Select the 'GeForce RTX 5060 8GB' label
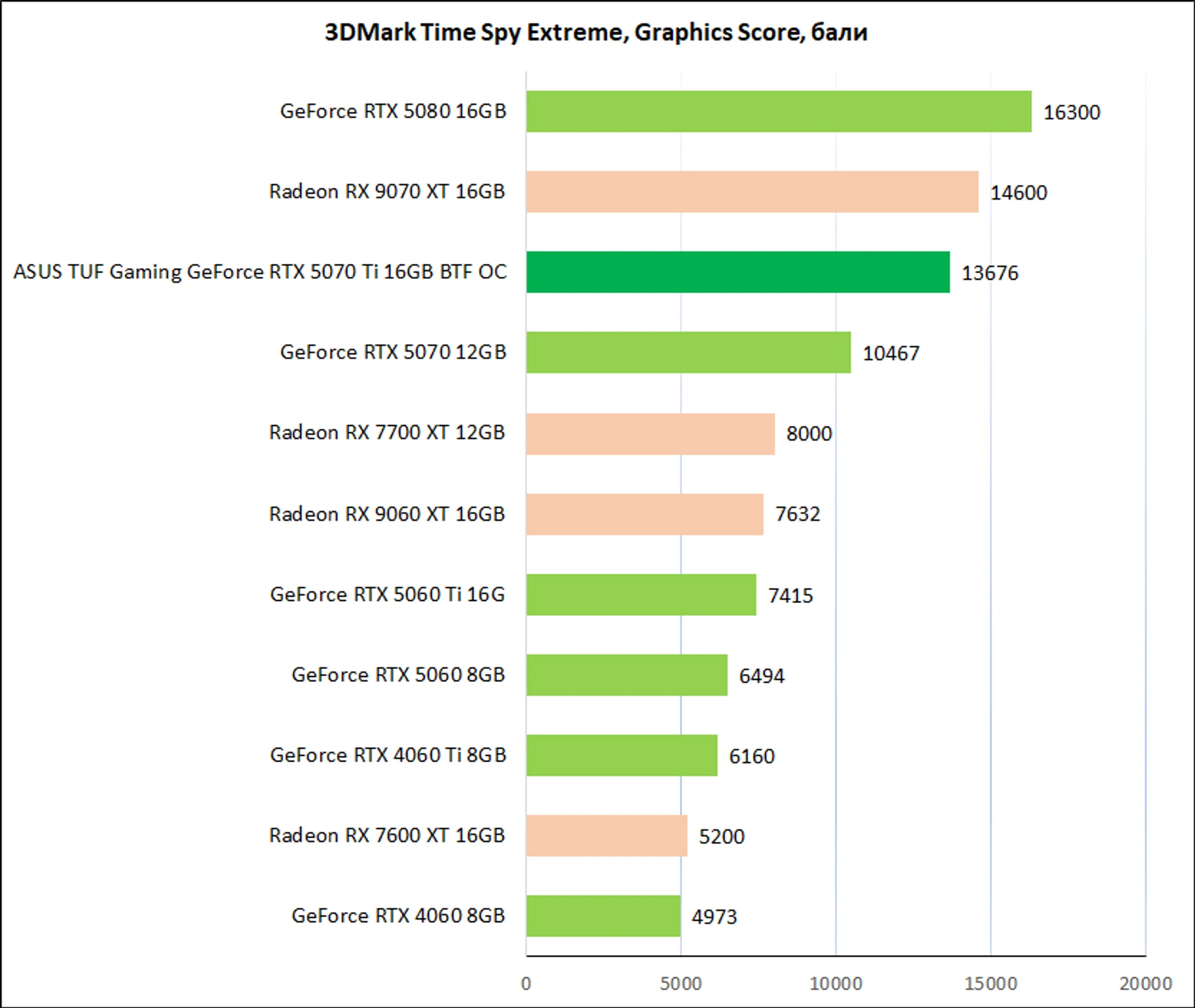Image resolution: width=1195 pixels, height=1008 pixels. (x=398, y=674)
